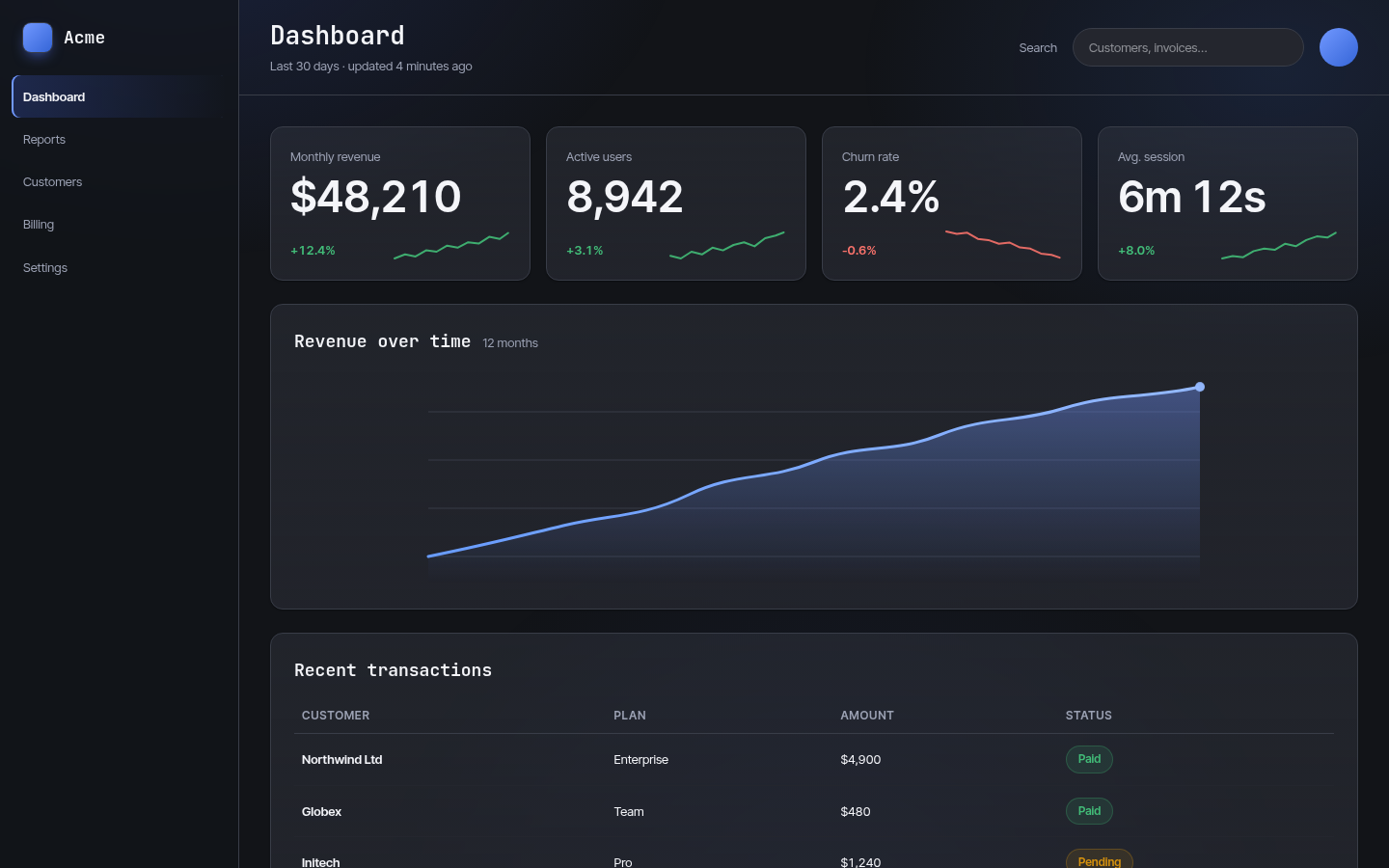This screenshot has height=868, width=1389.
Task: Click the Avg. session card
Action: pos(1228,203)
